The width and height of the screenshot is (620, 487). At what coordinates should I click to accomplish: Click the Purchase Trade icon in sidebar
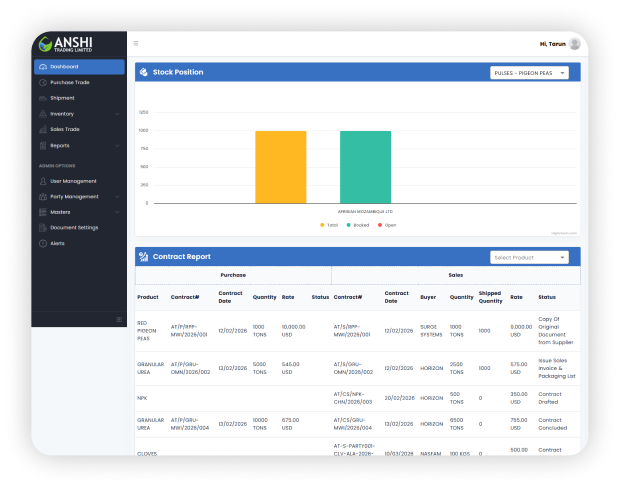pos(43,83)
